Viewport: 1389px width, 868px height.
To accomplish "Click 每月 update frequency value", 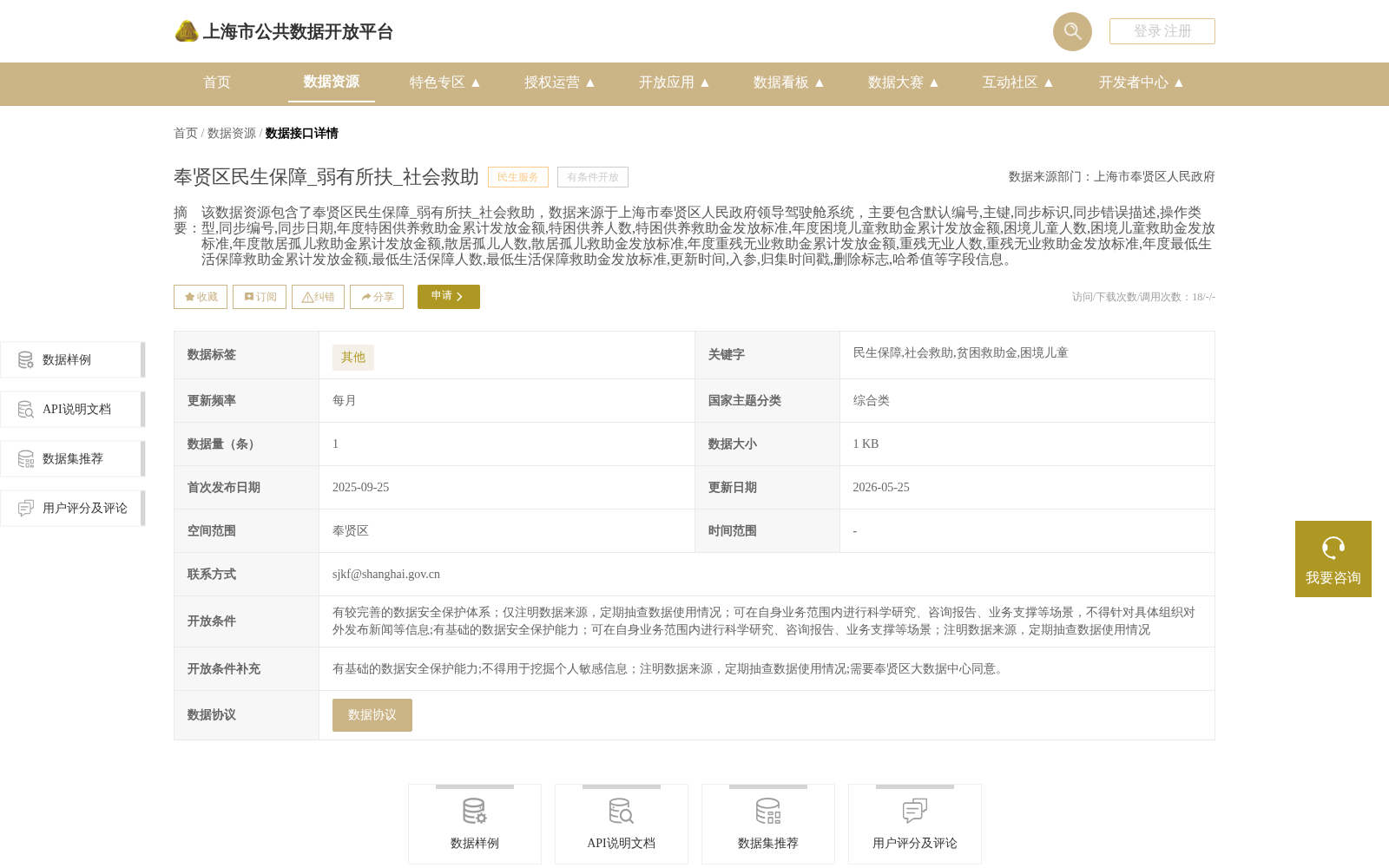I will [x=345, y=401].
